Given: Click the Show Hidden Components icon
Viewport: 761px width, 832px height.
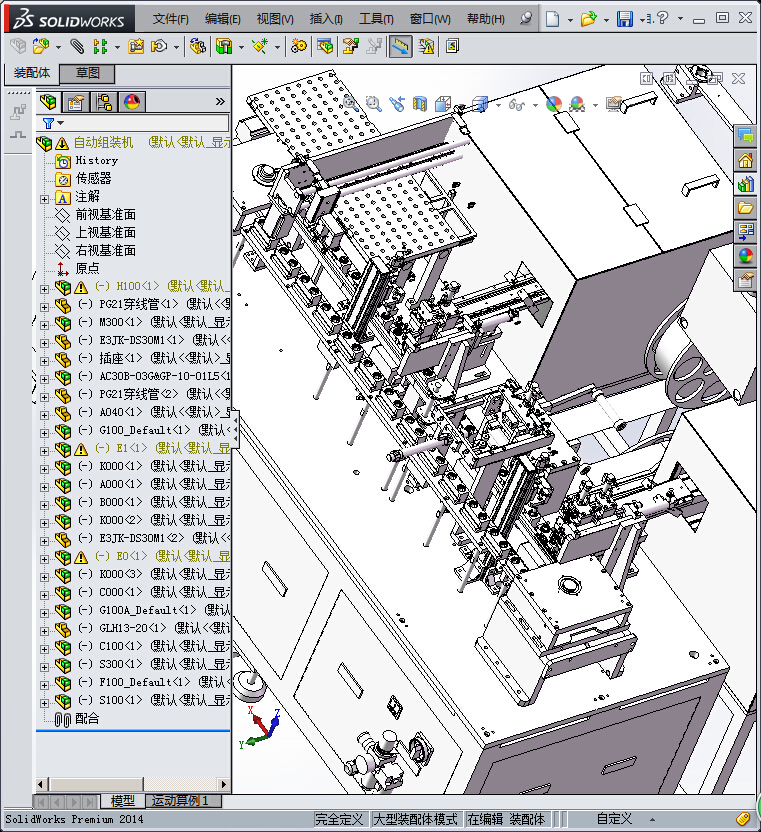Looking at the screenshot, I should pos(197,47).
